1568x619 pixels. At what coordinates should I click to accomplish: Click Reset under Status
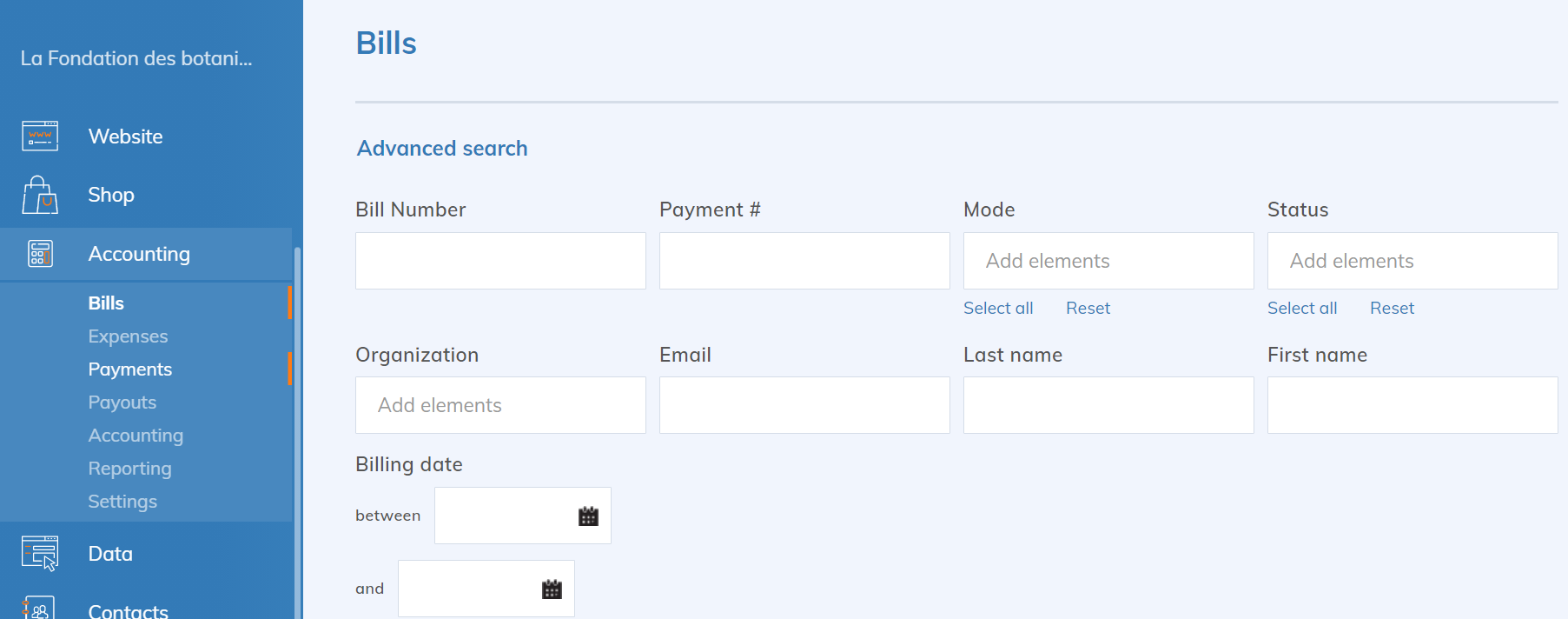[x=1392, y=309]
